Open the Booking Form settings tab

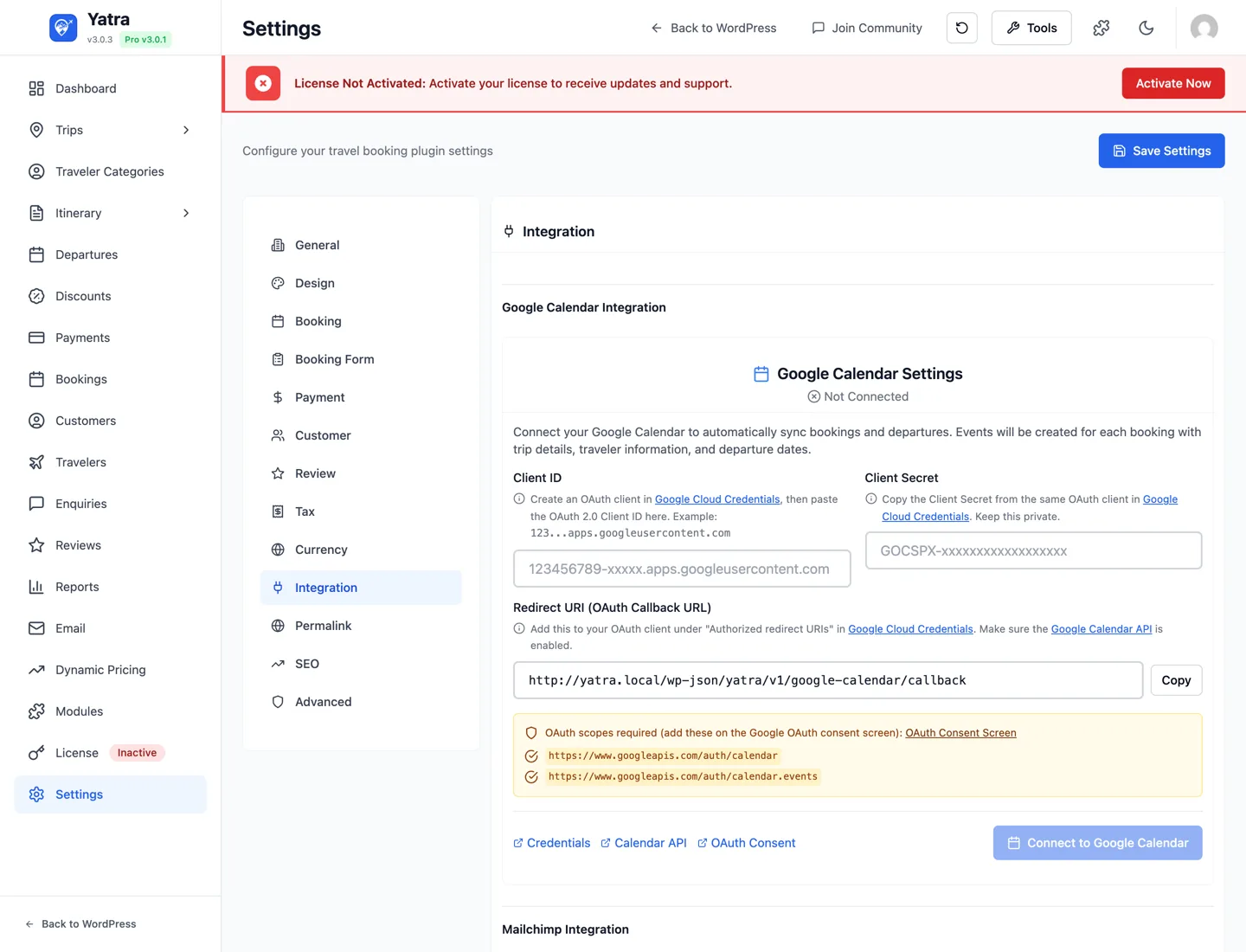361,359
